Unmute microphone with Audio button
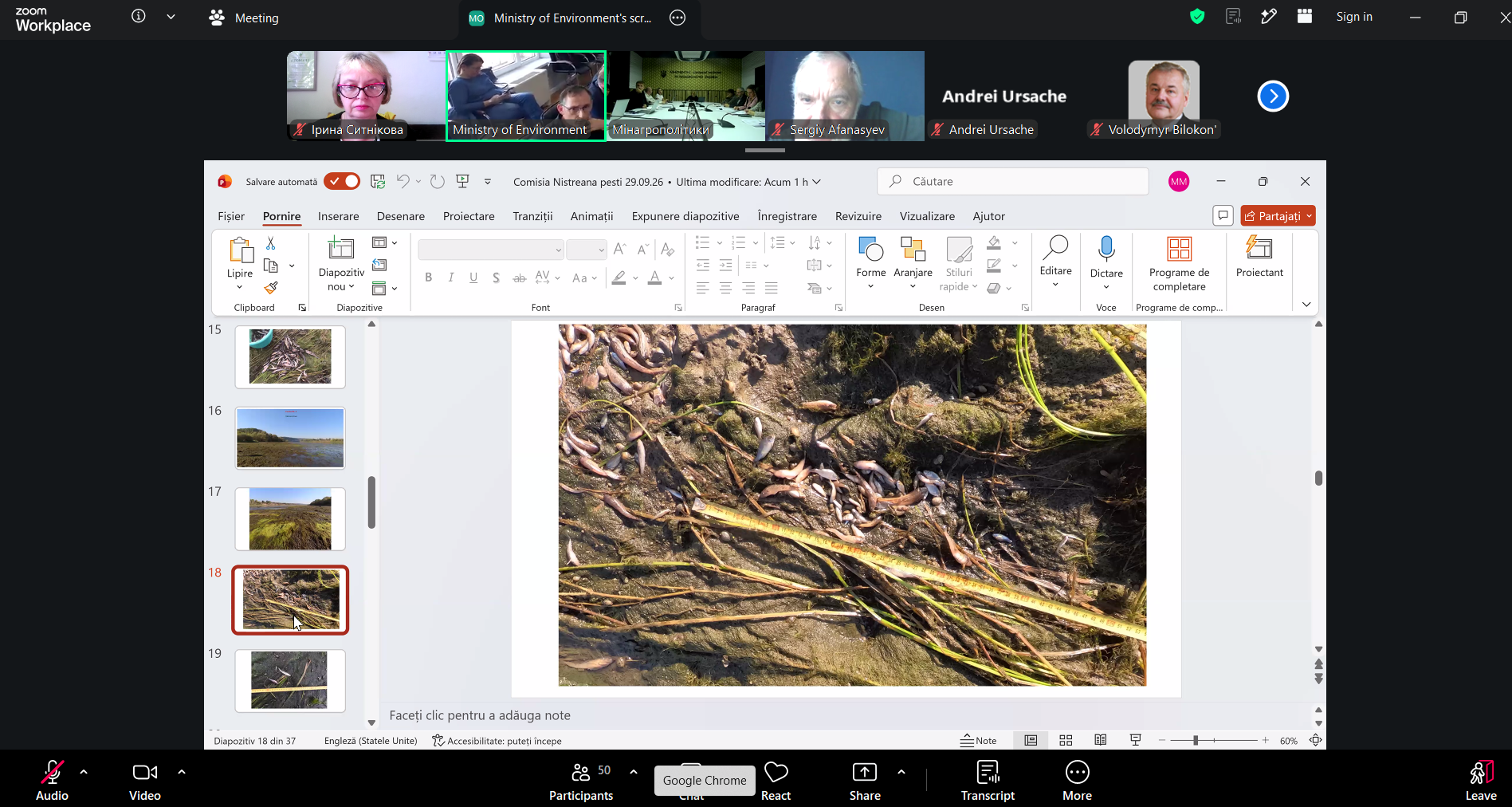The width and height of the screenshot is (1512, 807). [x=52, y=781]
